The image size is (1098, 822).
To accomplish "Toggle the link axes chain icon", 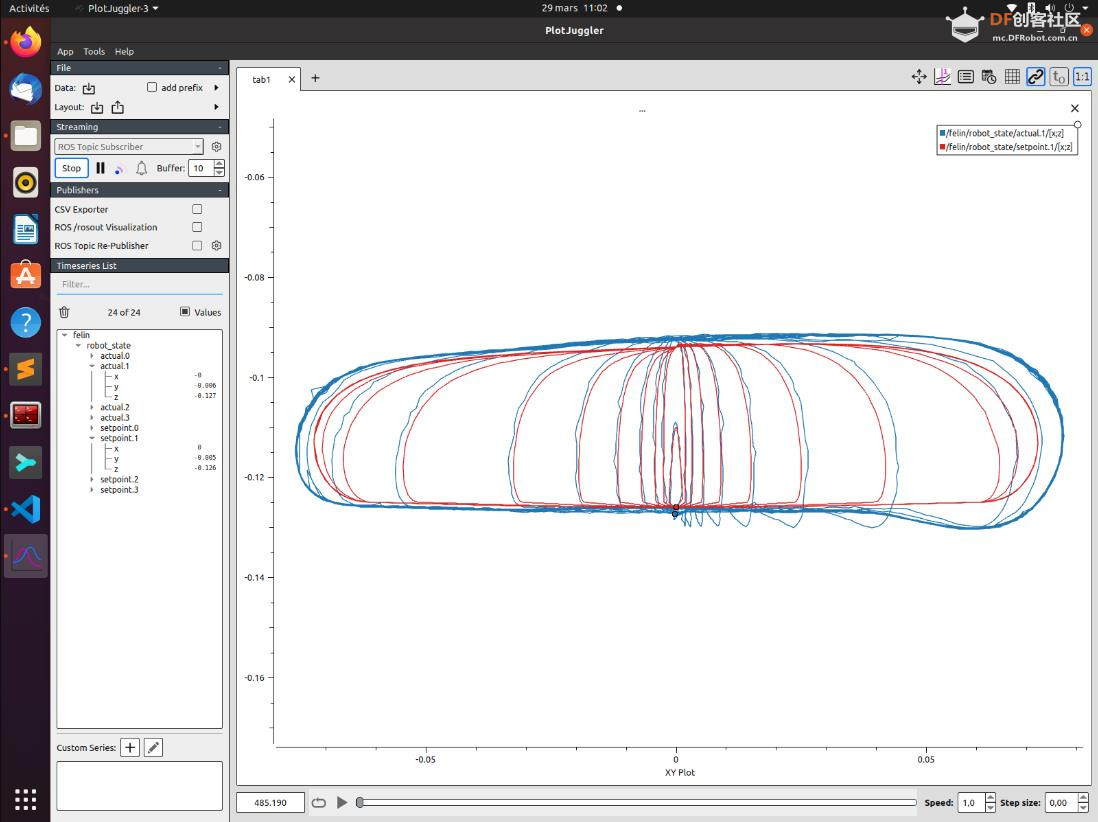I will (1036, 77).
